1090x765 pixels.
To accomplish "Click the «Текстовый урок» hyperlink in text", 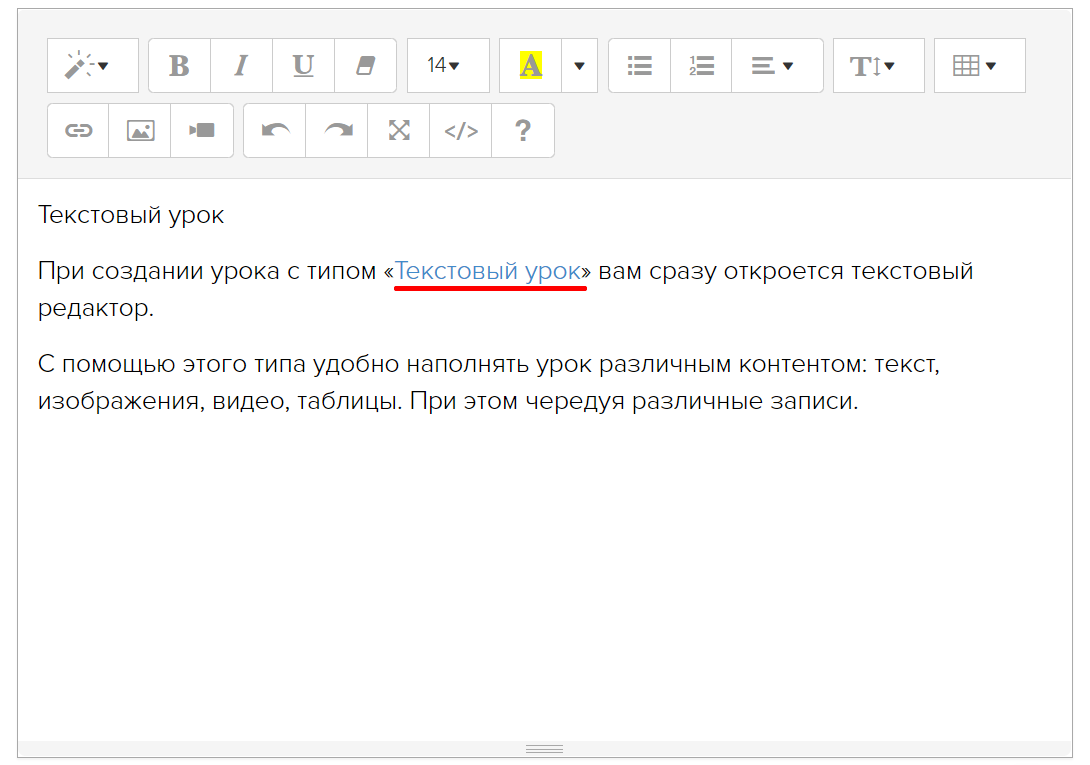I will [x=488, y=271].
